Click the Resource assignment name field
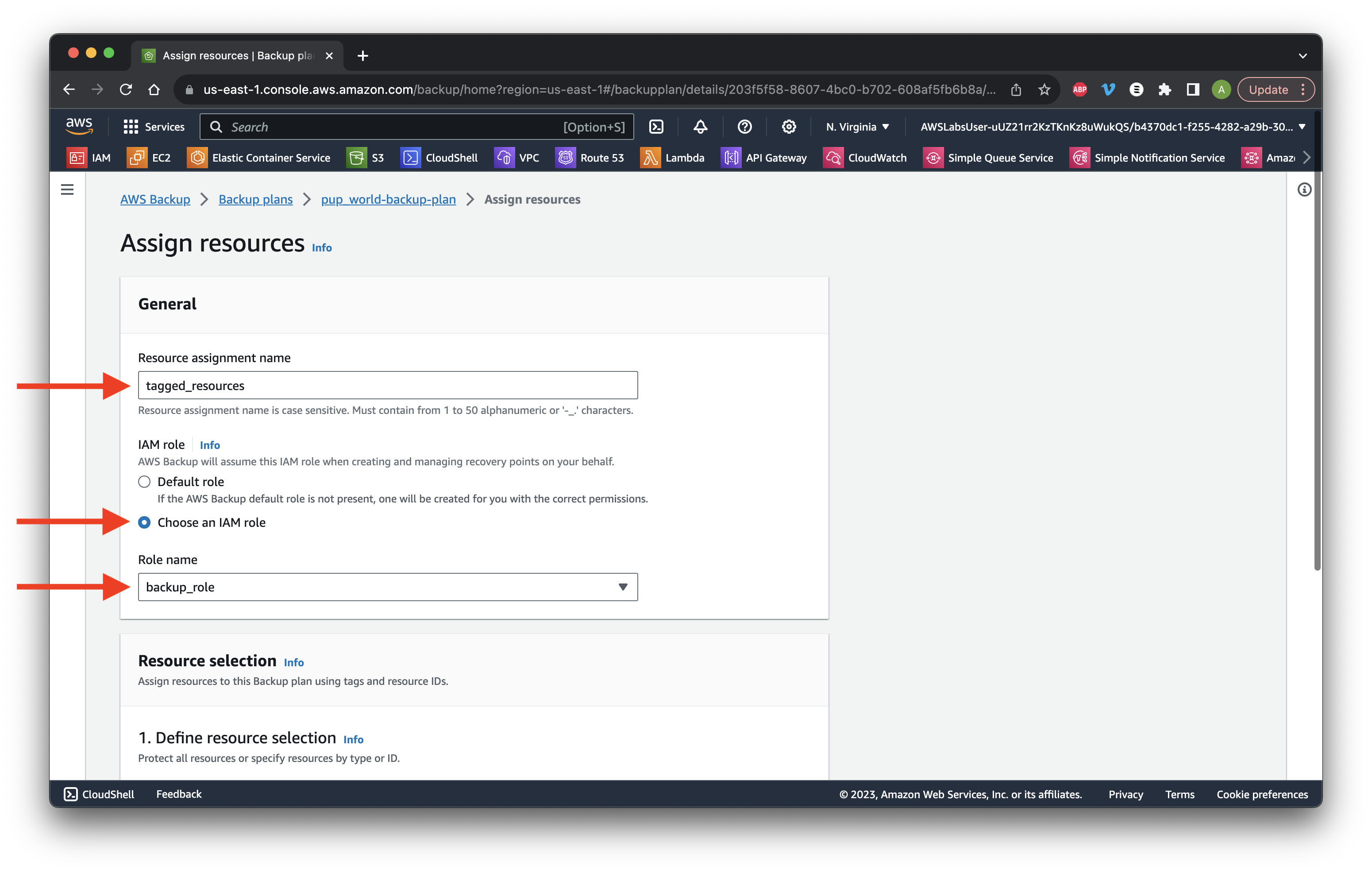Screen dimensions: 1372x873 (387, 385)
